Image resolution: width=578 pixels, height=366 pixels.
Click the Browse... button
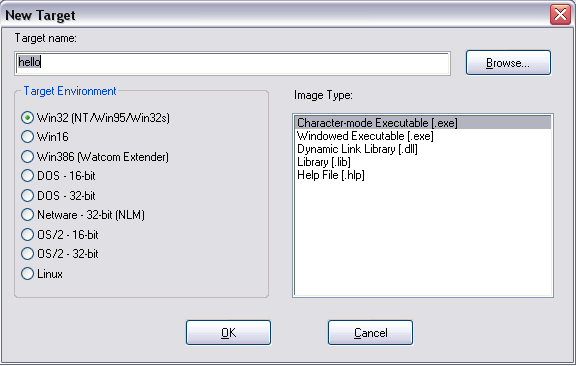tap(508, 63)
